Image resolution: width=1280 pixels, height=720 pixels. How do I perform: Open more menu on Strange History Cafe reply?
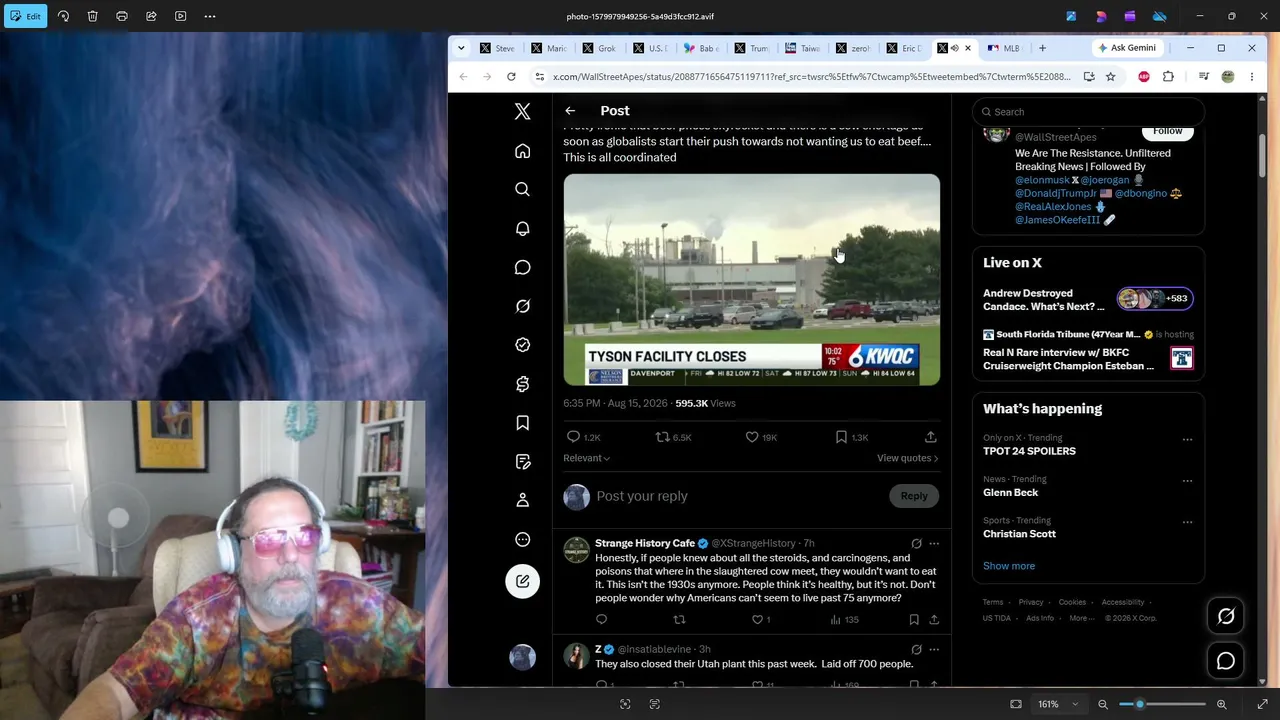coord(934,544)
